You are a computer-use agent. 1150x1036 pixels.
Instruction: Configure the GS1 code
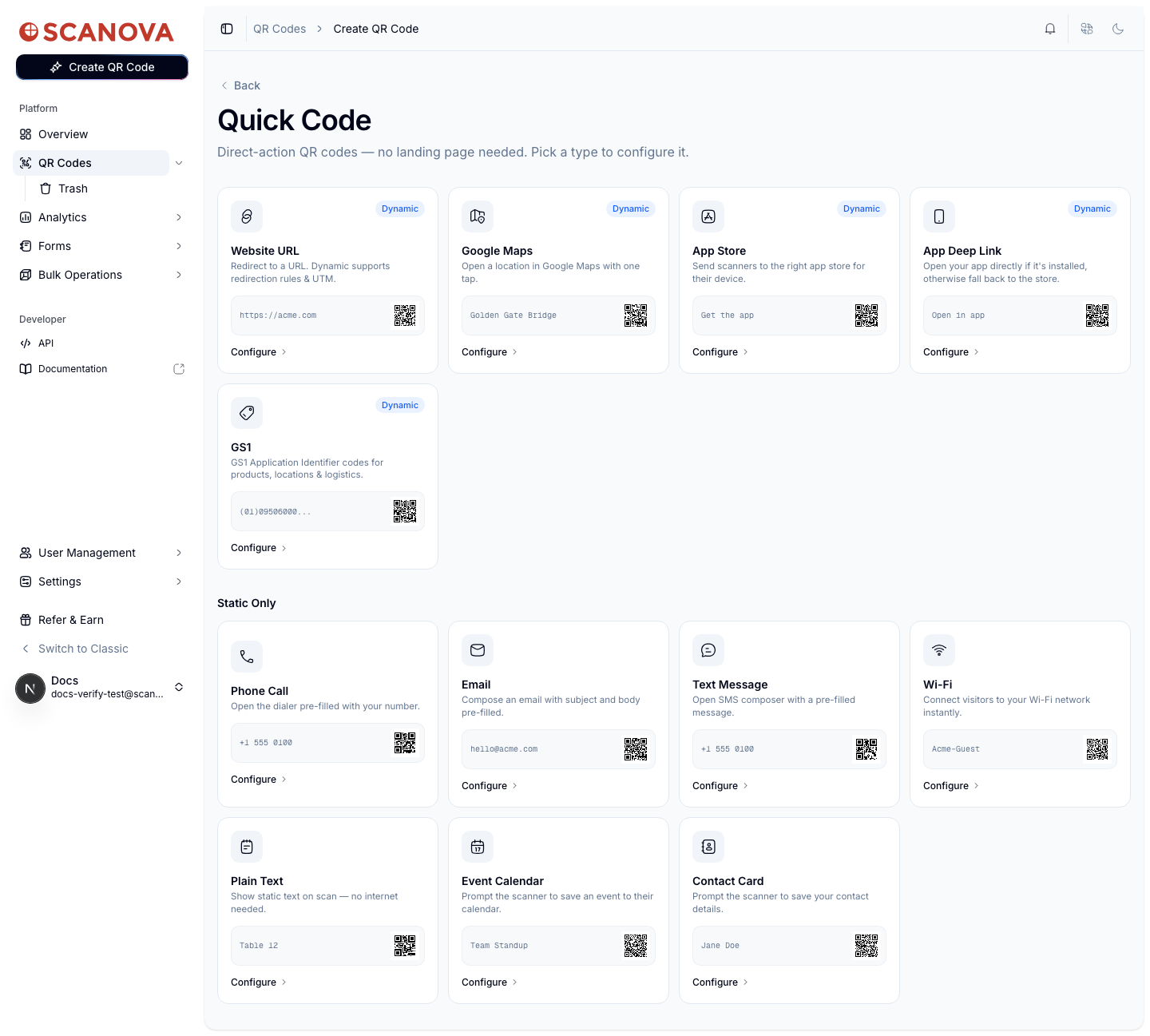click(x=259, y=548)
